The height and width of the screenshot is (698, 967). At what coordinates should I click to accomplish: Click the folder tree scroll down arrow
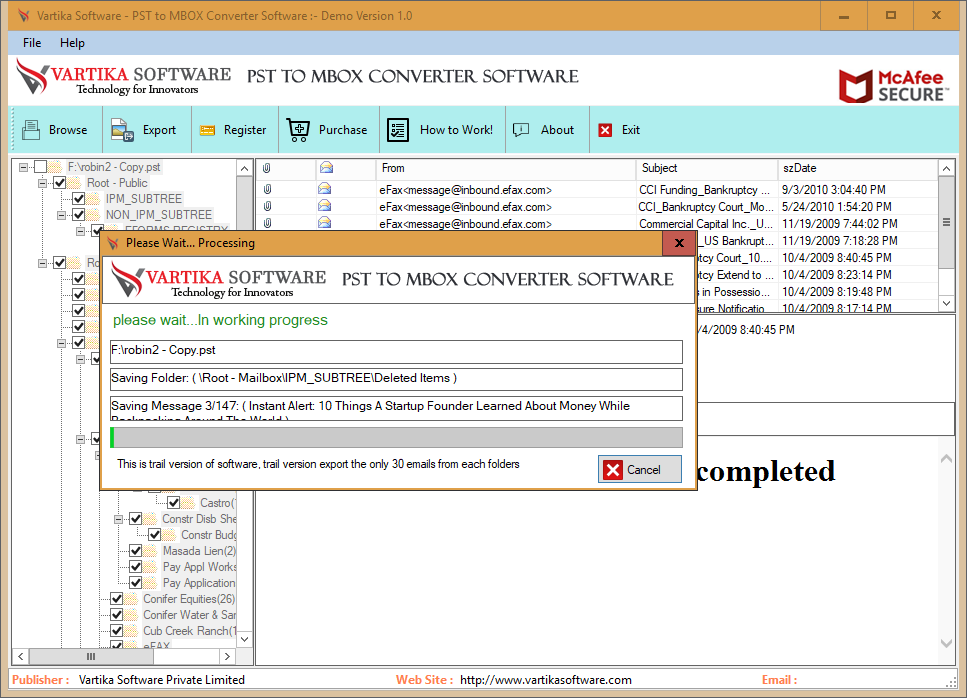pos(244,639)
